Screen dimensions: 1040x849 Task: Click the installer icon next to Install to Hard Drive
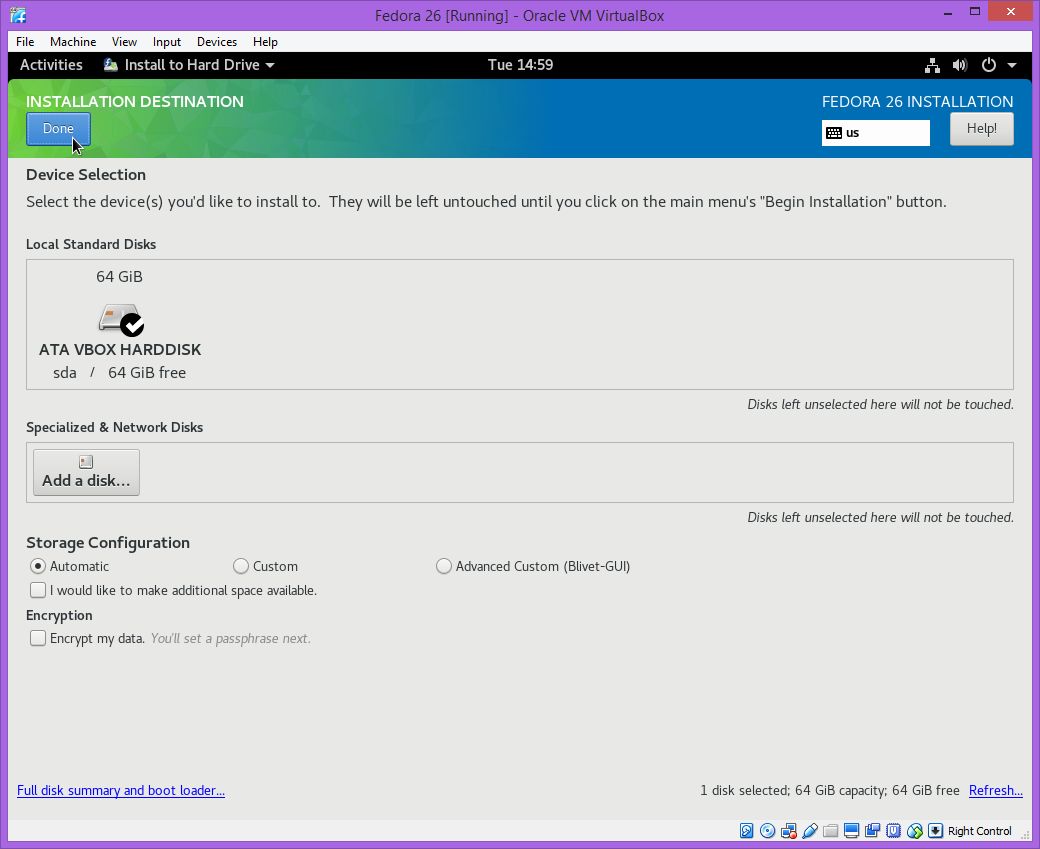pyautogui.click(x=111, y=65)
